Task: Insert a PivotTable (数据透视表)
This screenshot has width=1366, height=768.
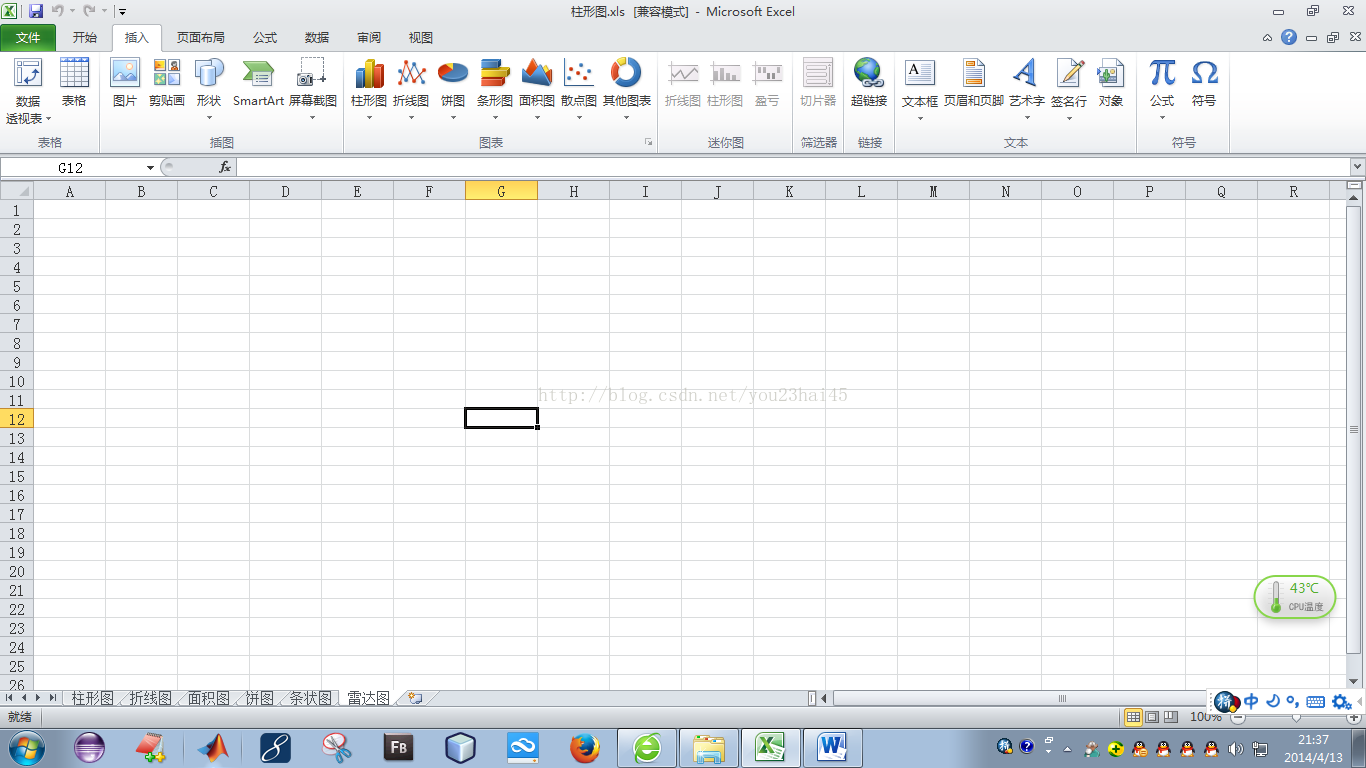Action: [28, 91]
